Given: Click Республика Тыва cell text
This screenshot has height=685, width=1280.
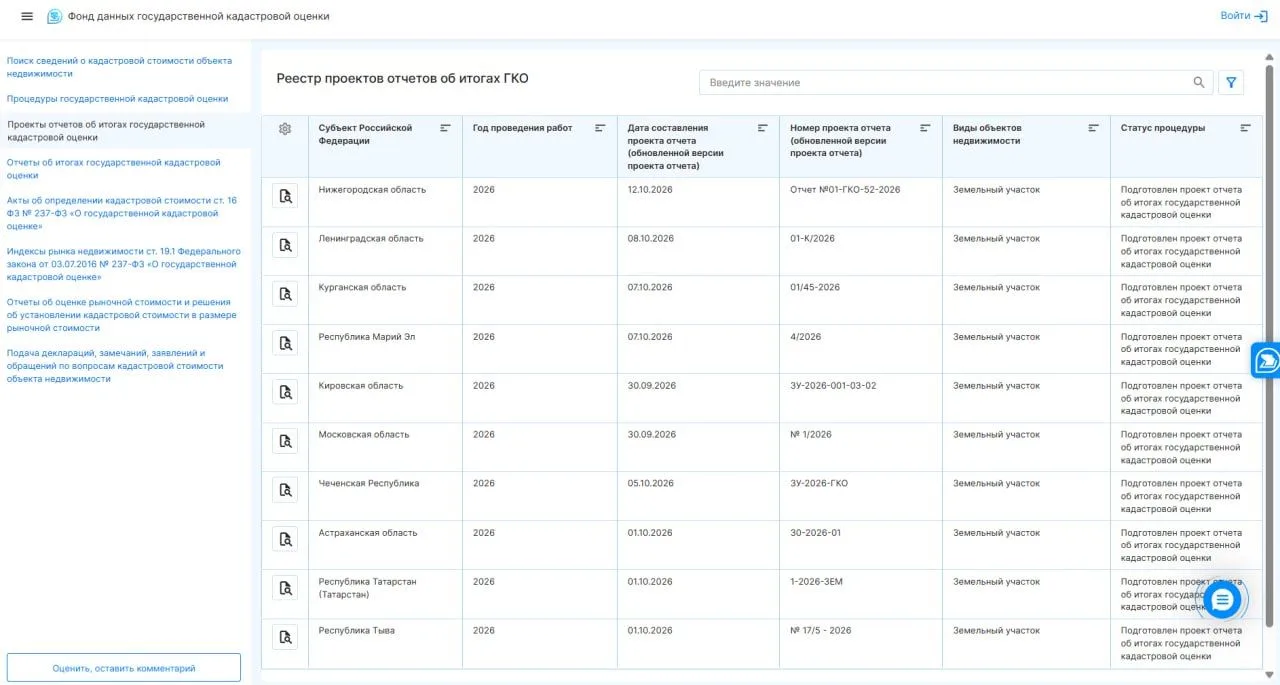Looking at the screenshot, I should (x=358, y=631).
